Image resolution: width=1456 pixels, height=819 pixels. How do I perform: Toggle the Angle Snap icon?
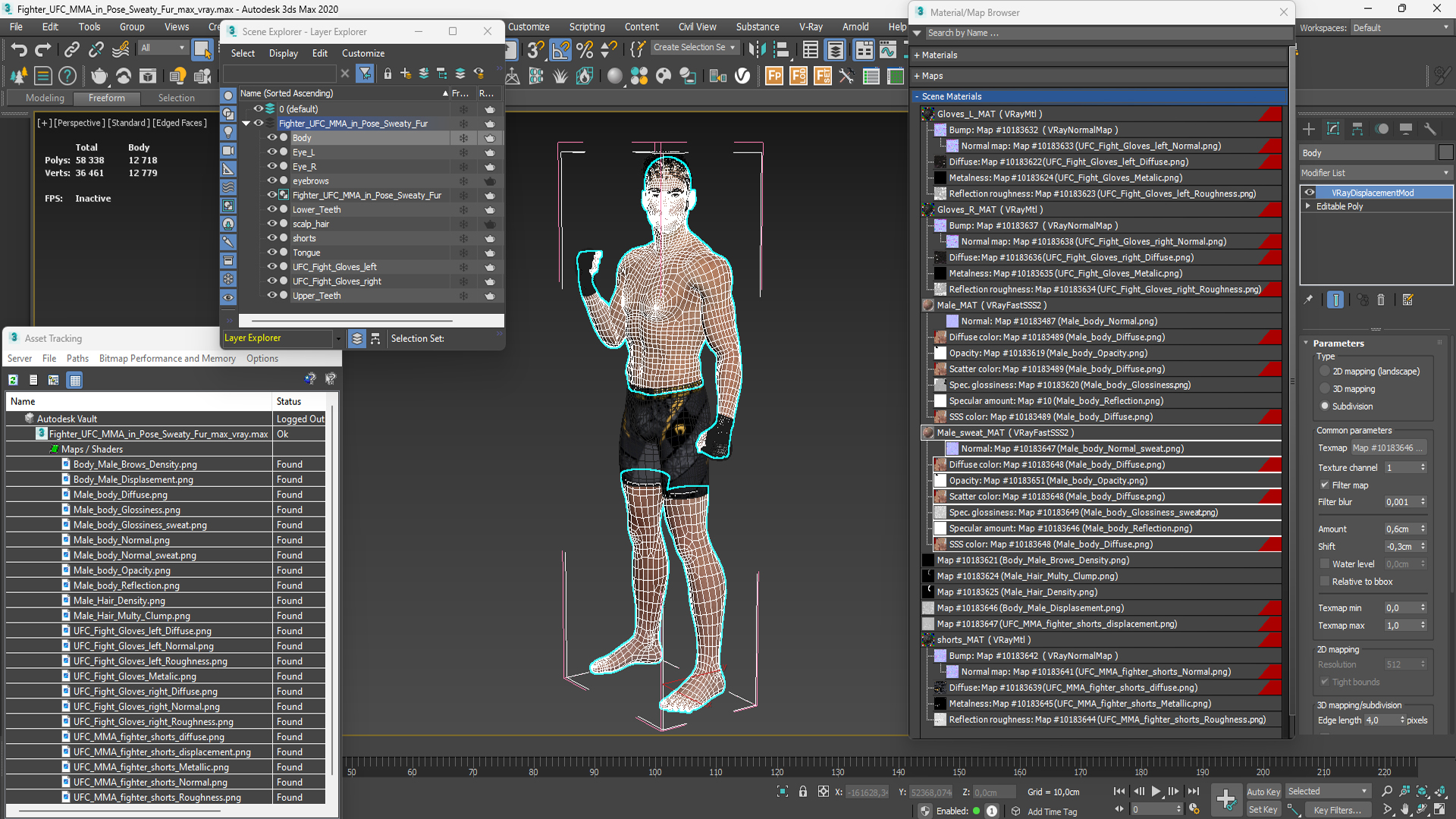(x=560, y=50)
